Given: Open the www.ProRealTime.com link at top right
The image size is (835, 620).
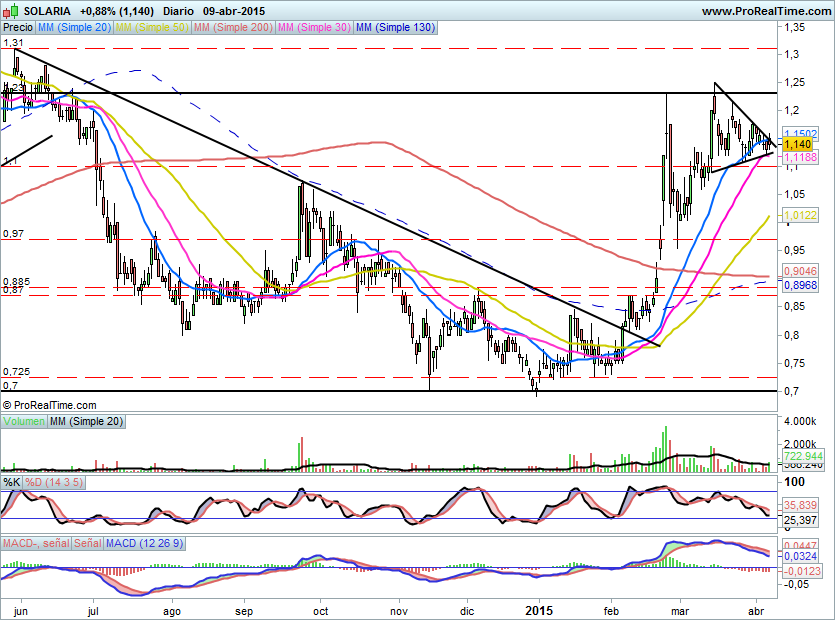Looking at the screenshot, I should click(x=766, y=10).
